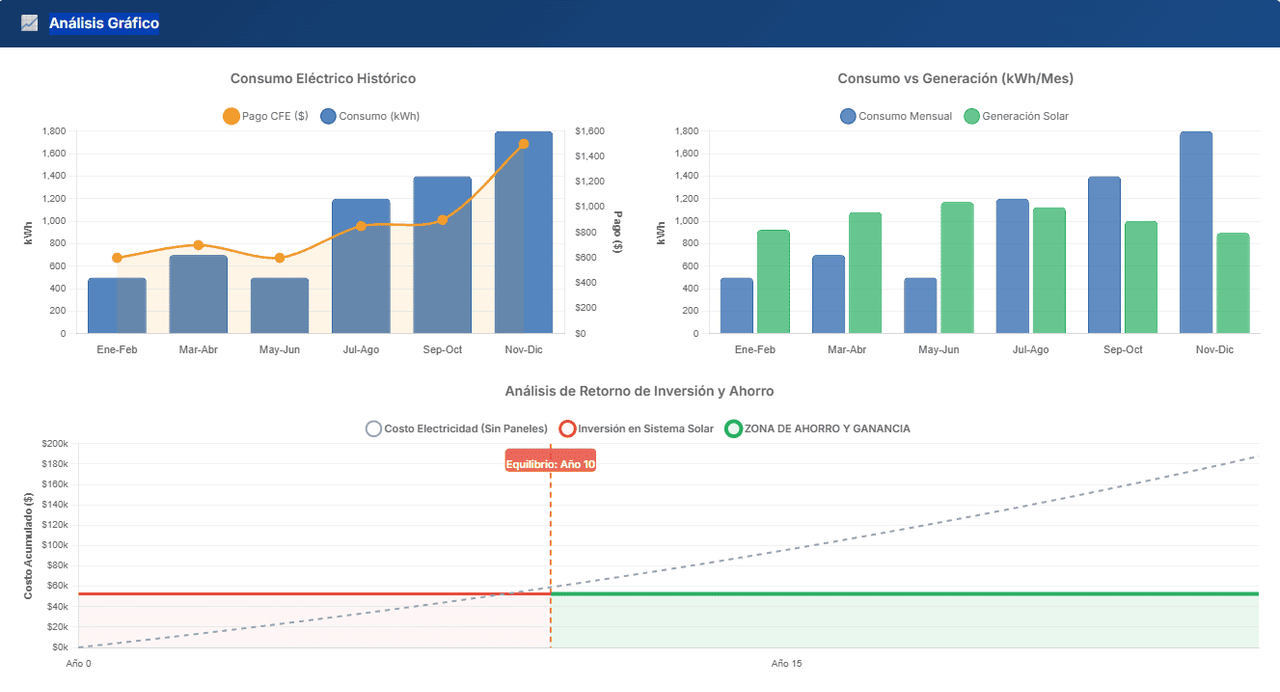
Task: Click the Jul-Ago orange payment data point
Action: pos(361,226)
